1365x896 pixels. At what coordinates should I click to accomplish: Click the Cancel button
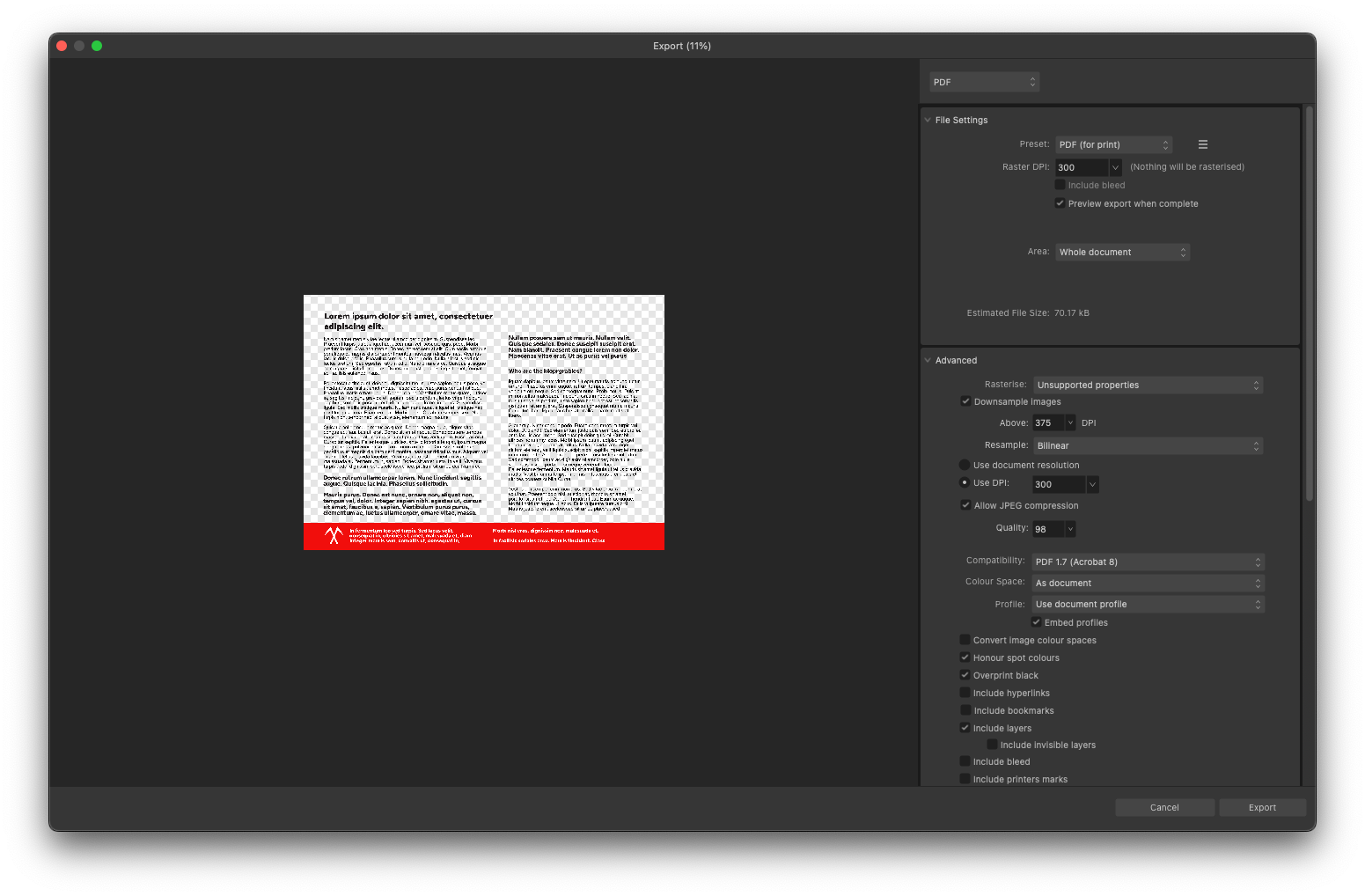(1164, 807)
